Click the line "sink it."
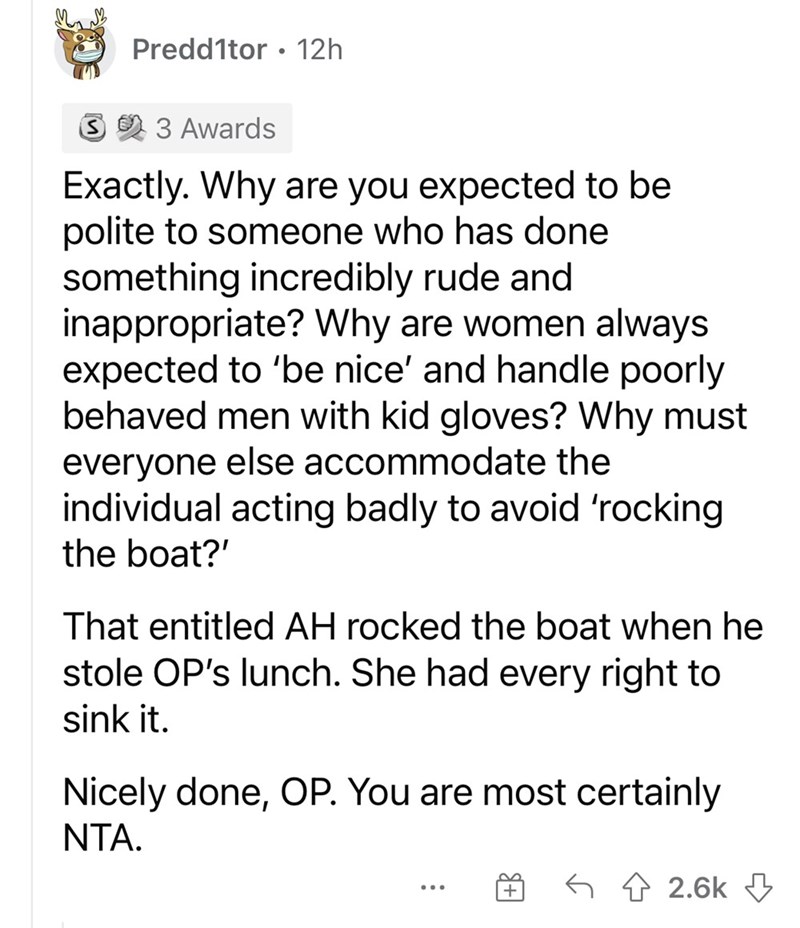This screenshot has width=800, height=928. [x=116, y=720]
